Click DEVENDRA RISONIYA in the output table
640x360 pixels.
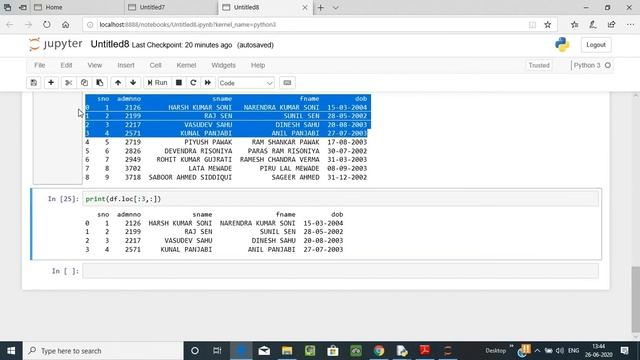198,151
